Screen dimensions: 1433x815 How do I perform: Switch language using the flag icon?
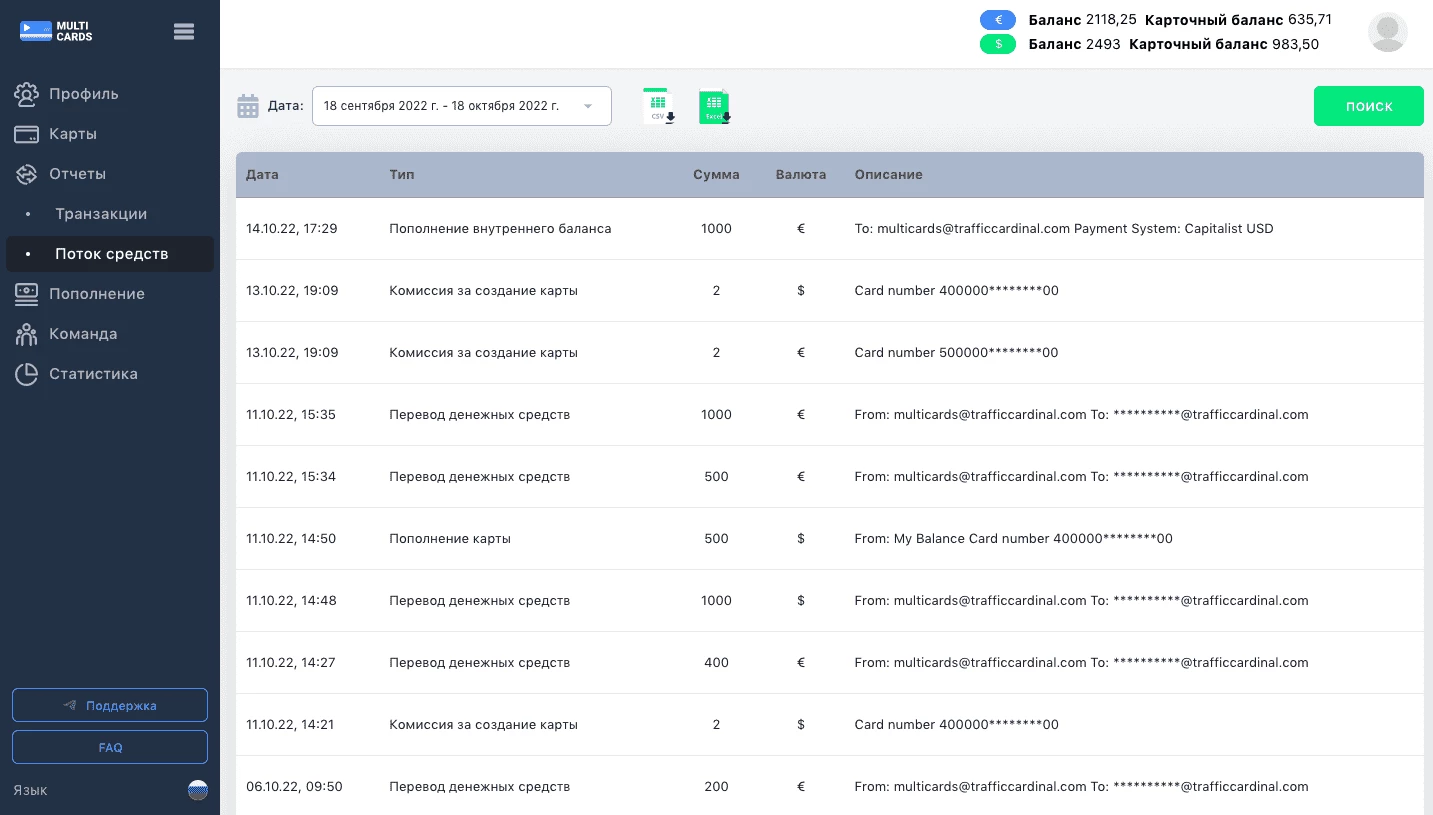click(x=198, y=790)
